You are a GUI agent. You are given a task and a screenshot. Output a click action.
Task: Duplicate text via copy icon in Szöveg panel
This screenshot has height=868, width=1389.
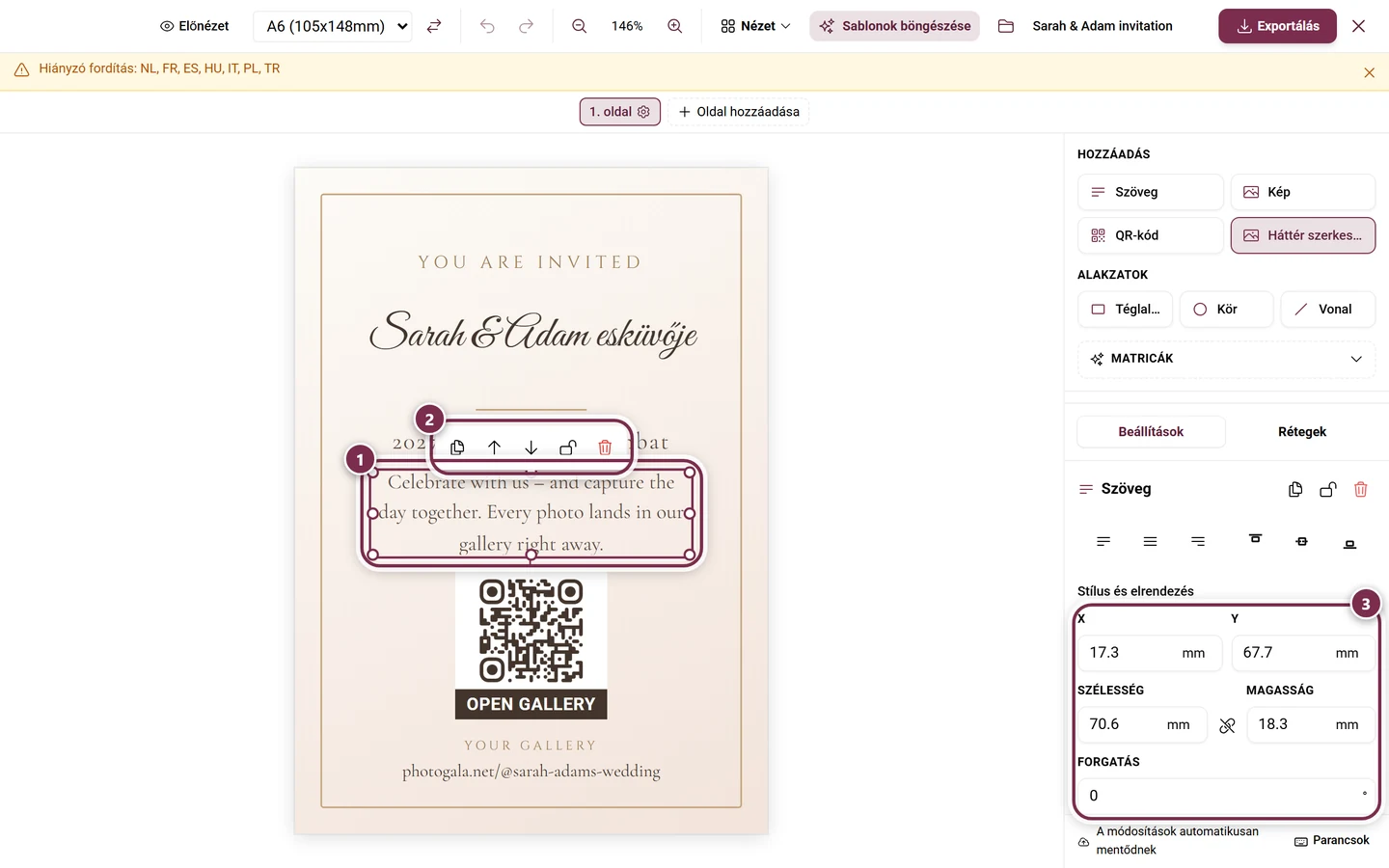click(1295, 489)
